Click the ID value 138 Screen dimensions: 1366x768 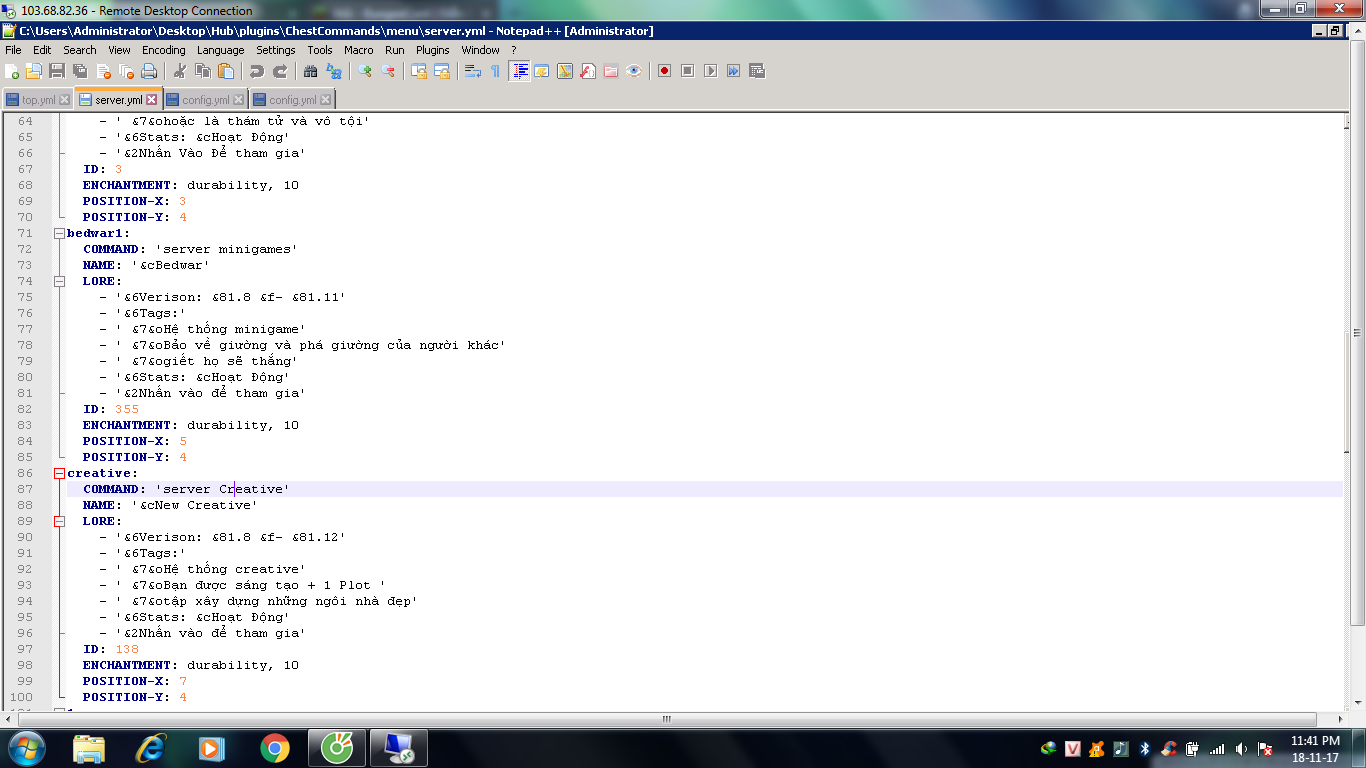coord(127,649)
